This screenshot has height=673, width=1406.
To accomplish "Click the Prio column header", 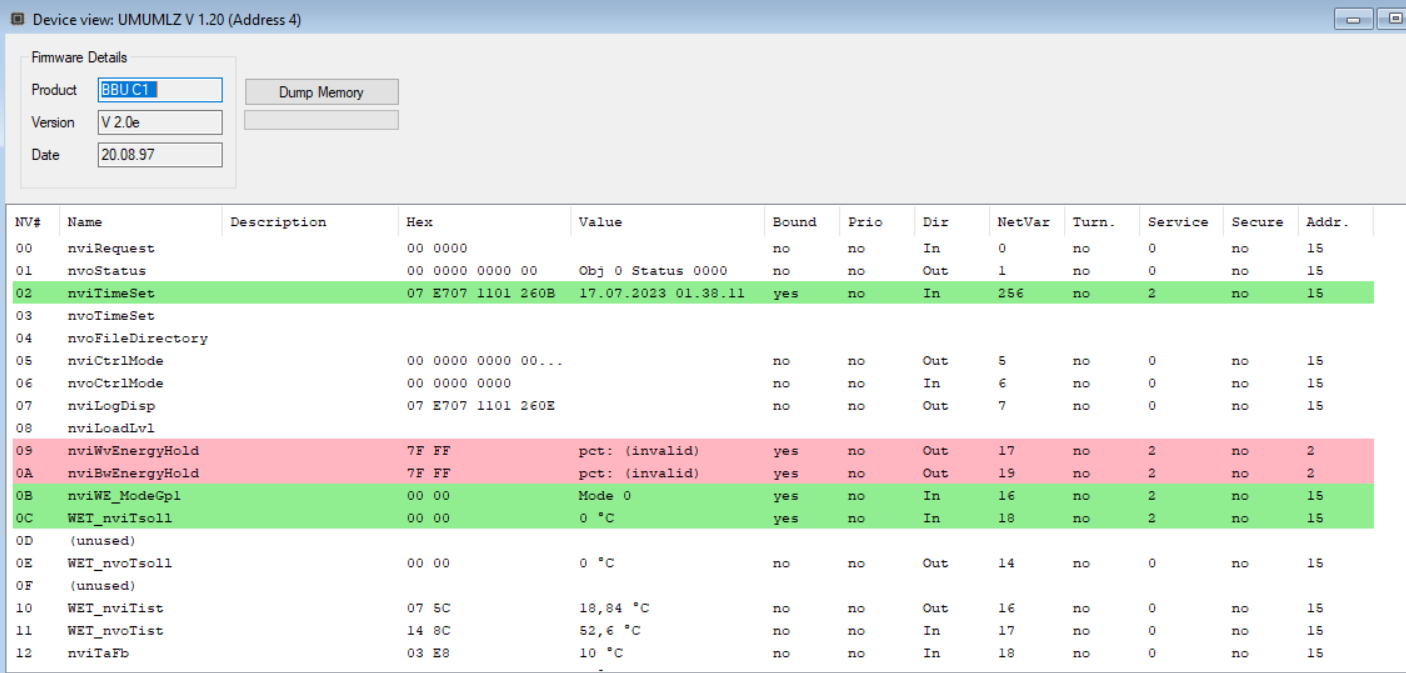I will (877, 222).
